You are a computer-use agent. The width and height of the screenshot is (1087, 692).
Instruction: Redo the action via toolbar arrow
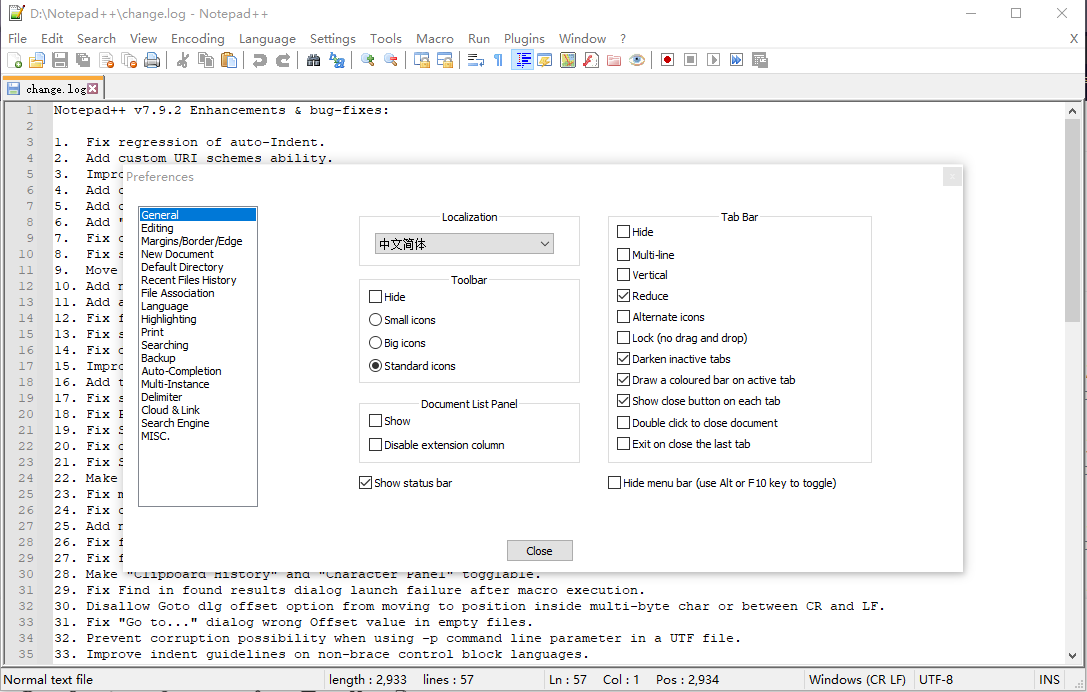pos(283,60)
